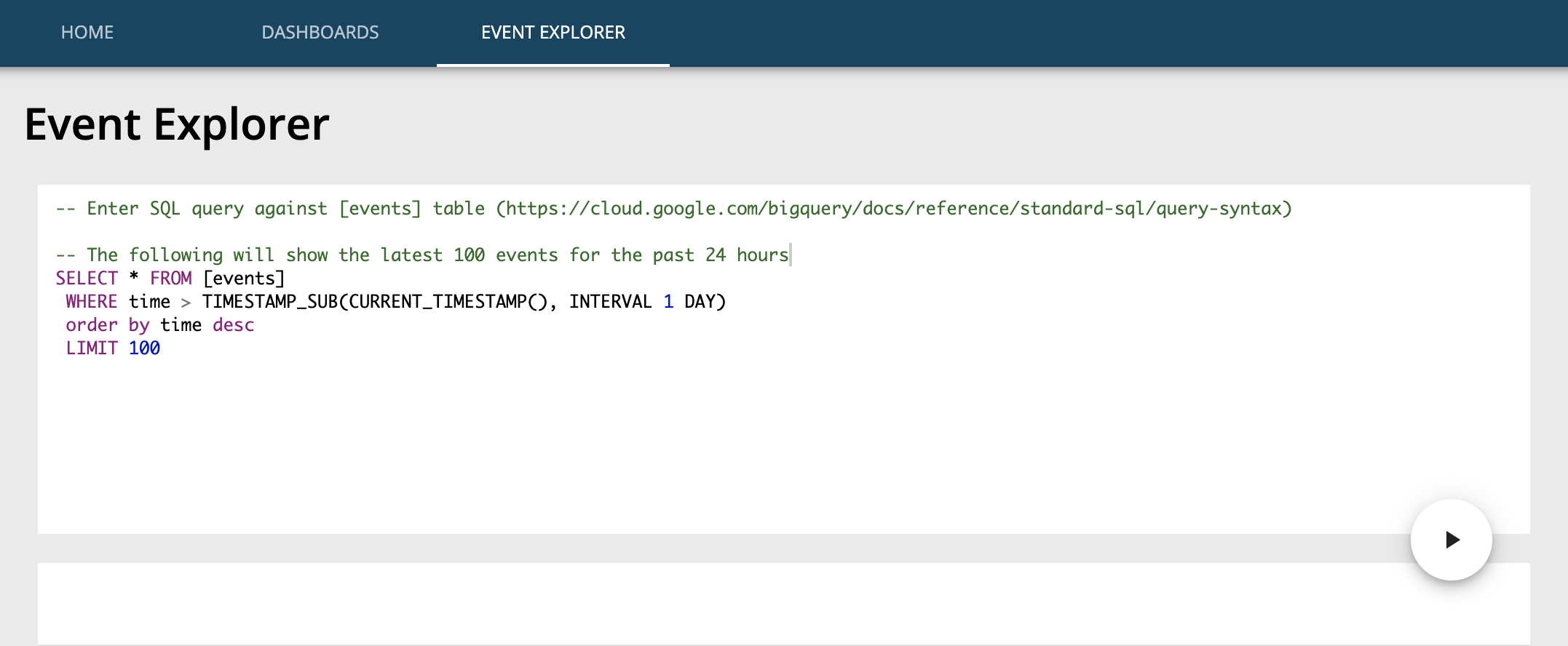Click the order by clause
This screenshot has height=646, width=1568.
(x=108, y=325)
